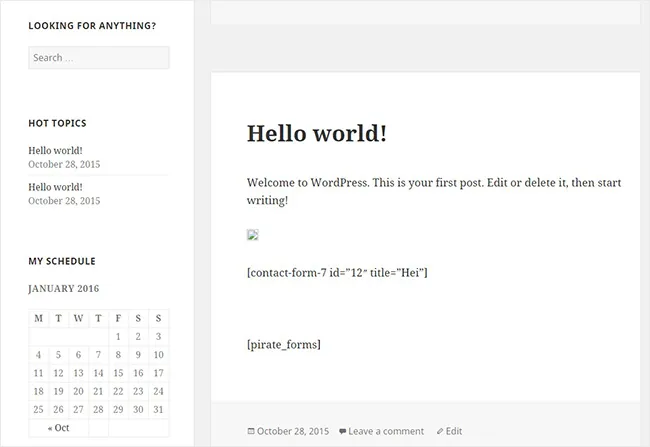Select day 28 in the January calendar
Screen dimensions: 650x447
tap(98, 409)
